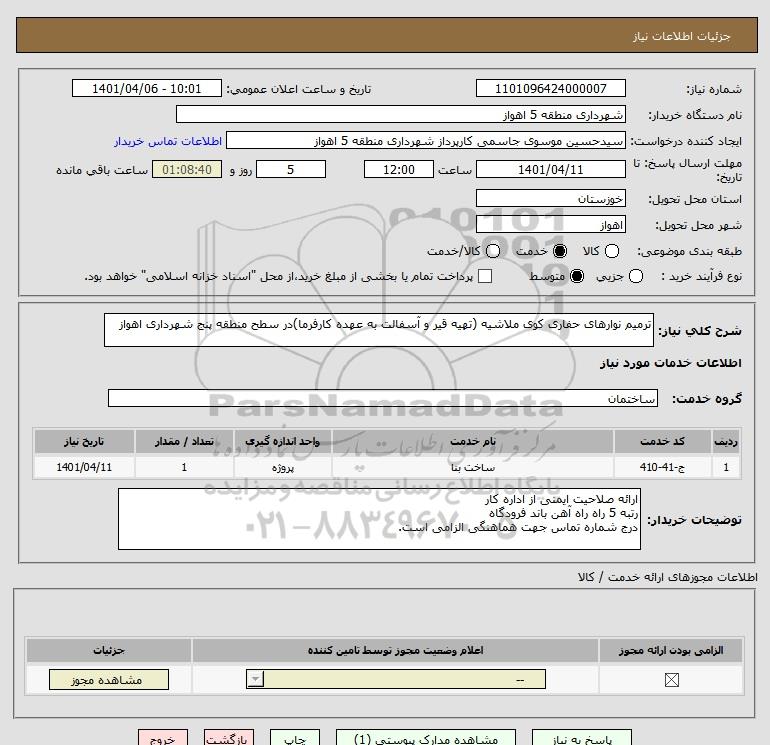Click the remaining days field showing 5
Viewport: 770px width, 745px height.
(x=291, y=169)
